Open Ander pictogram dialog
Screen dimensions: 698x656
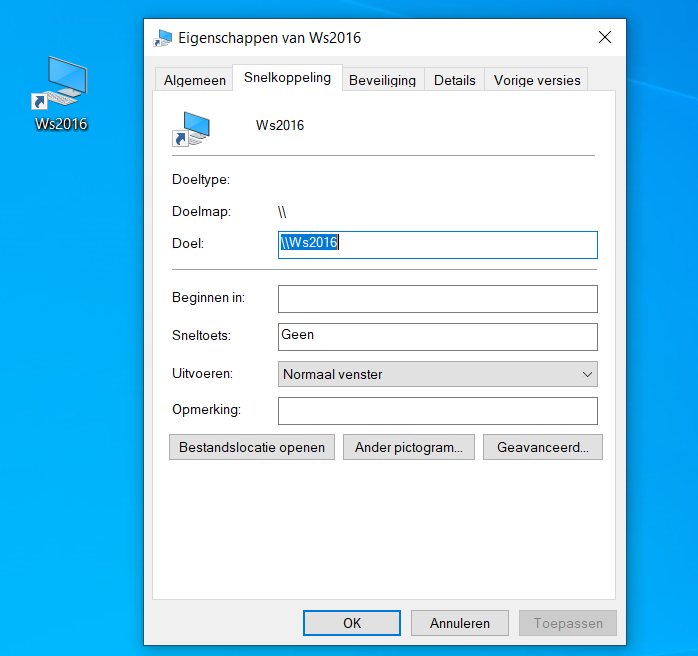pos(408,447)
